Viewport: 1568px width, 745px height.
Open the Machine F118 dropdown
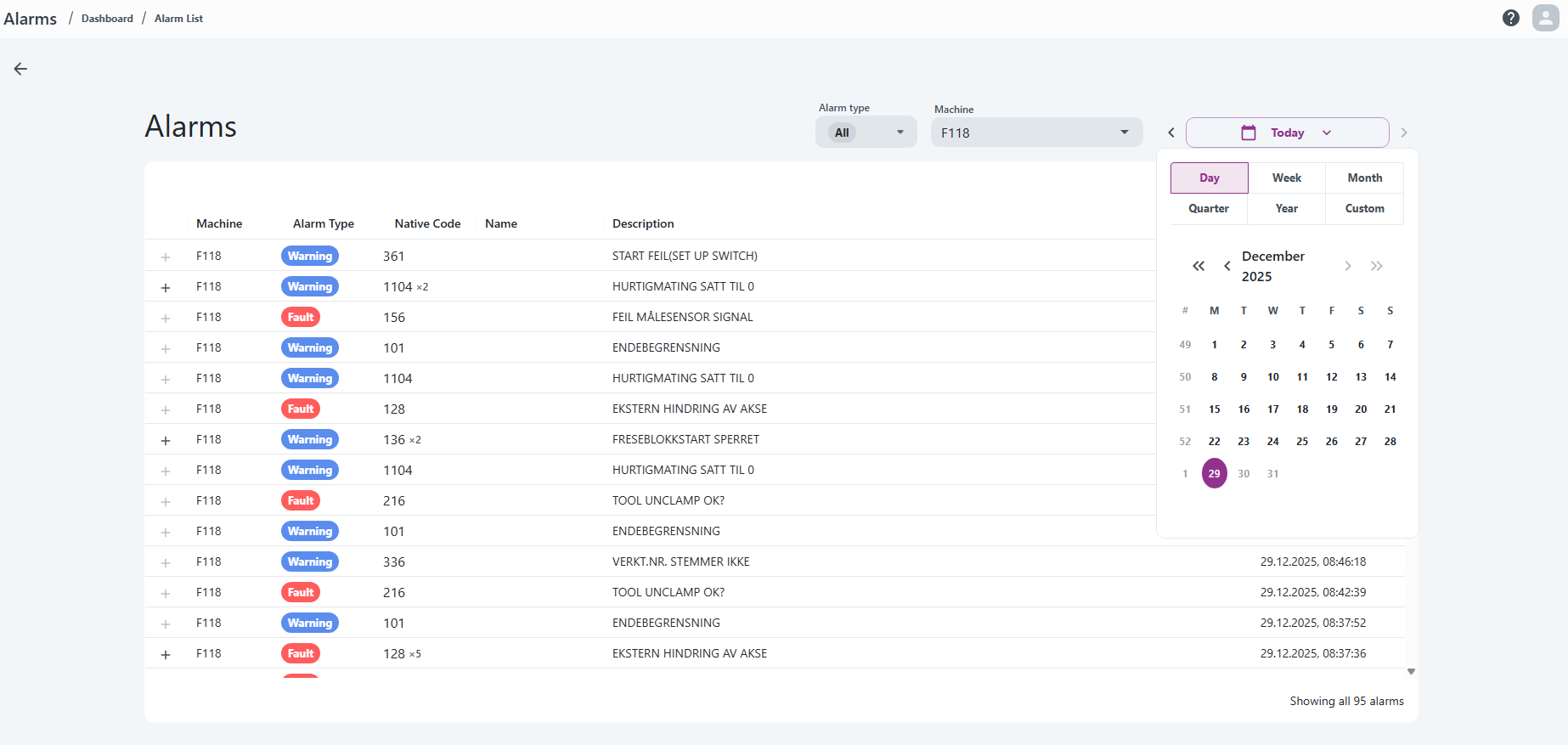click(x=1035, y=133)
